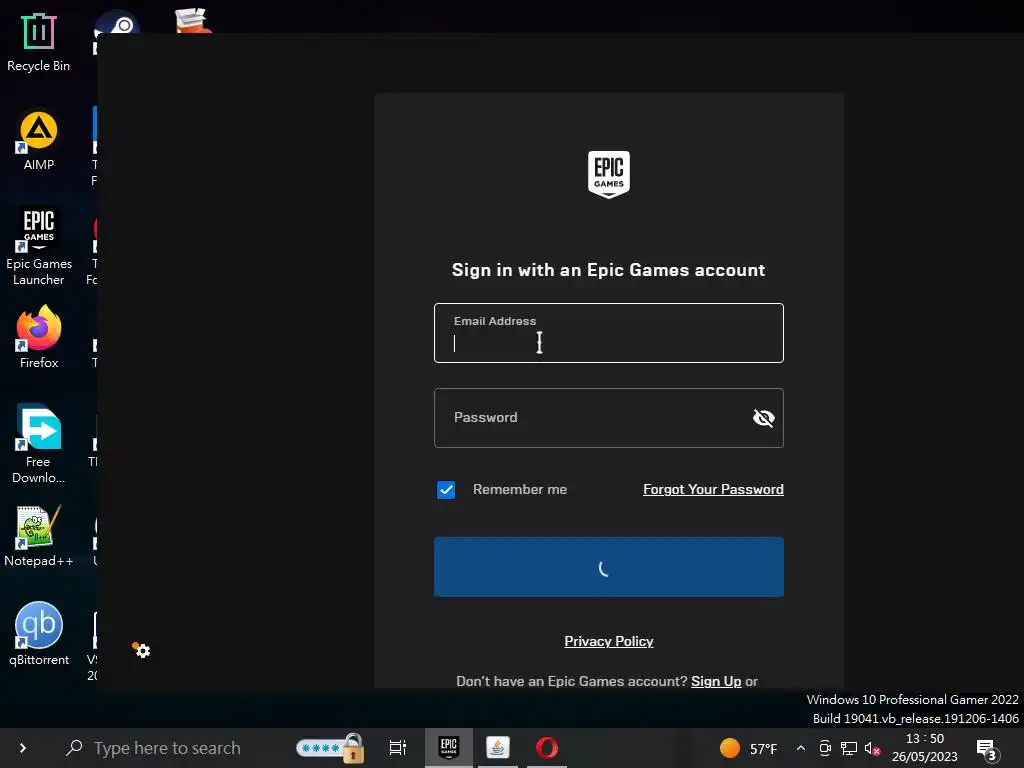This screenshot has height=768, width=1024.
Task: Select the AIMP desktop shortcut
Action: coord(39,142)
